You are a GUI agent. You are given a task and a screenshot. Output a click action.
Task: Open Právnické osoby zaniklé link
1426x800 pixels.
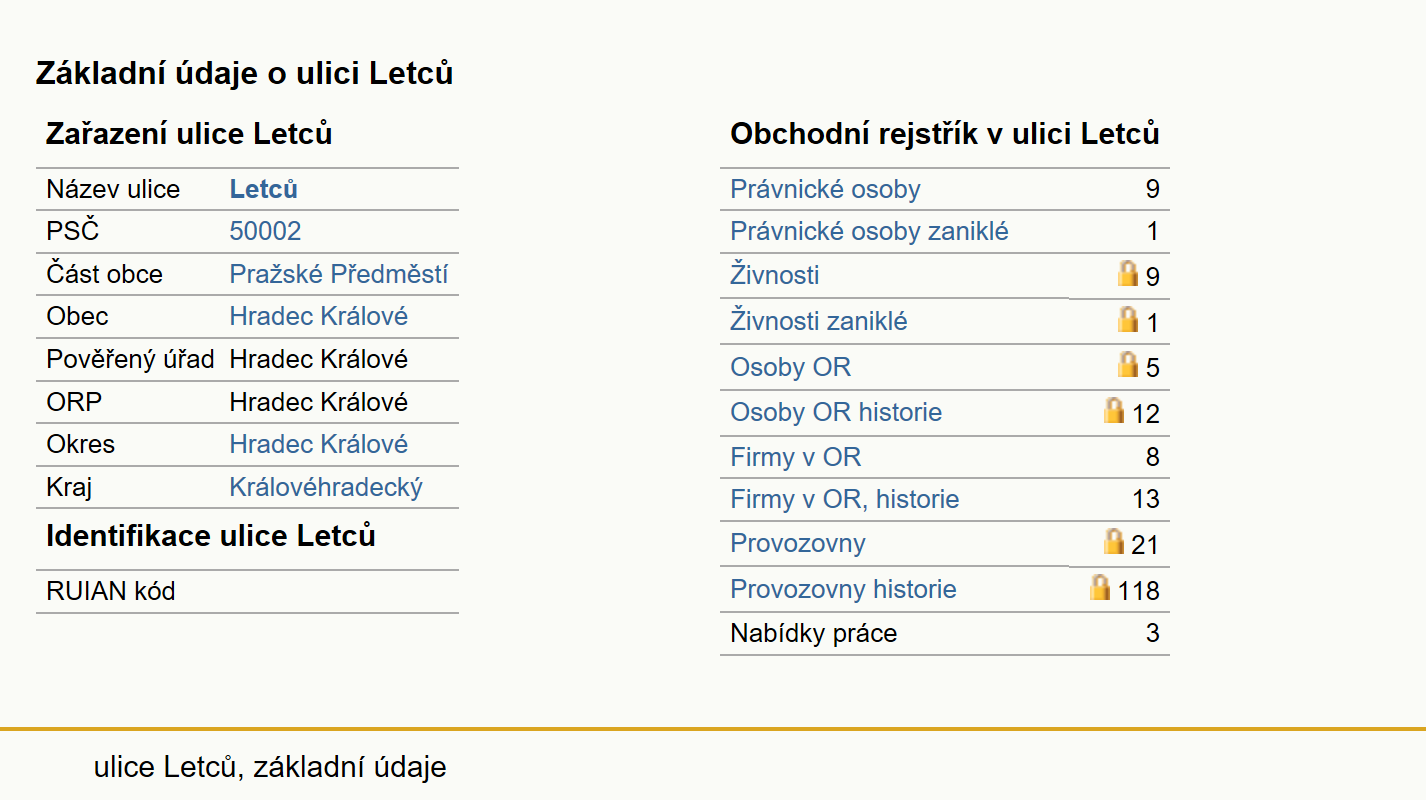[x=869, y=232]
